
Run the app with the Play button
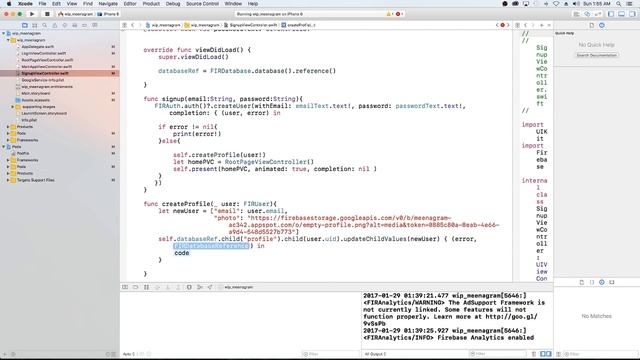coord(32,14)
